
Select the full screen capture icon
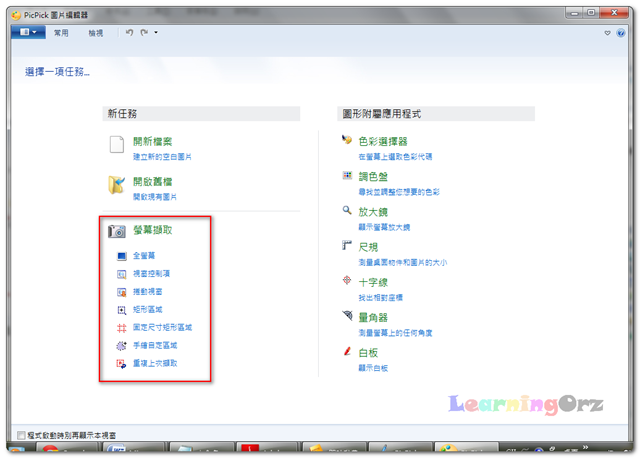pos(122,256)
